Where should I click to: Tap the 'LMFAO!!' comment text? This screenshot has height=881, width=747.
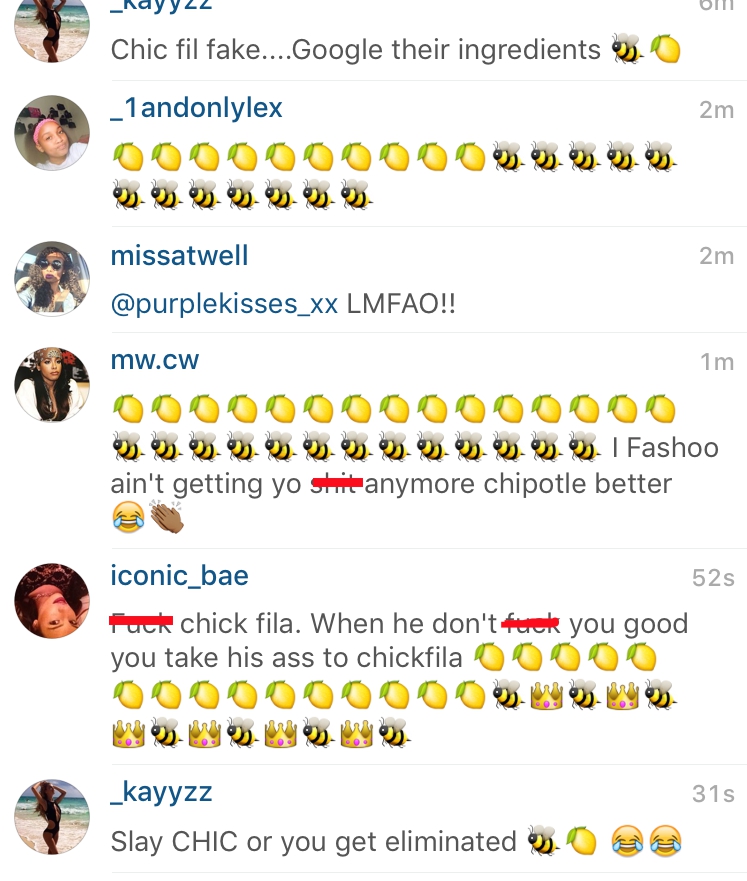tap(401, 304)
